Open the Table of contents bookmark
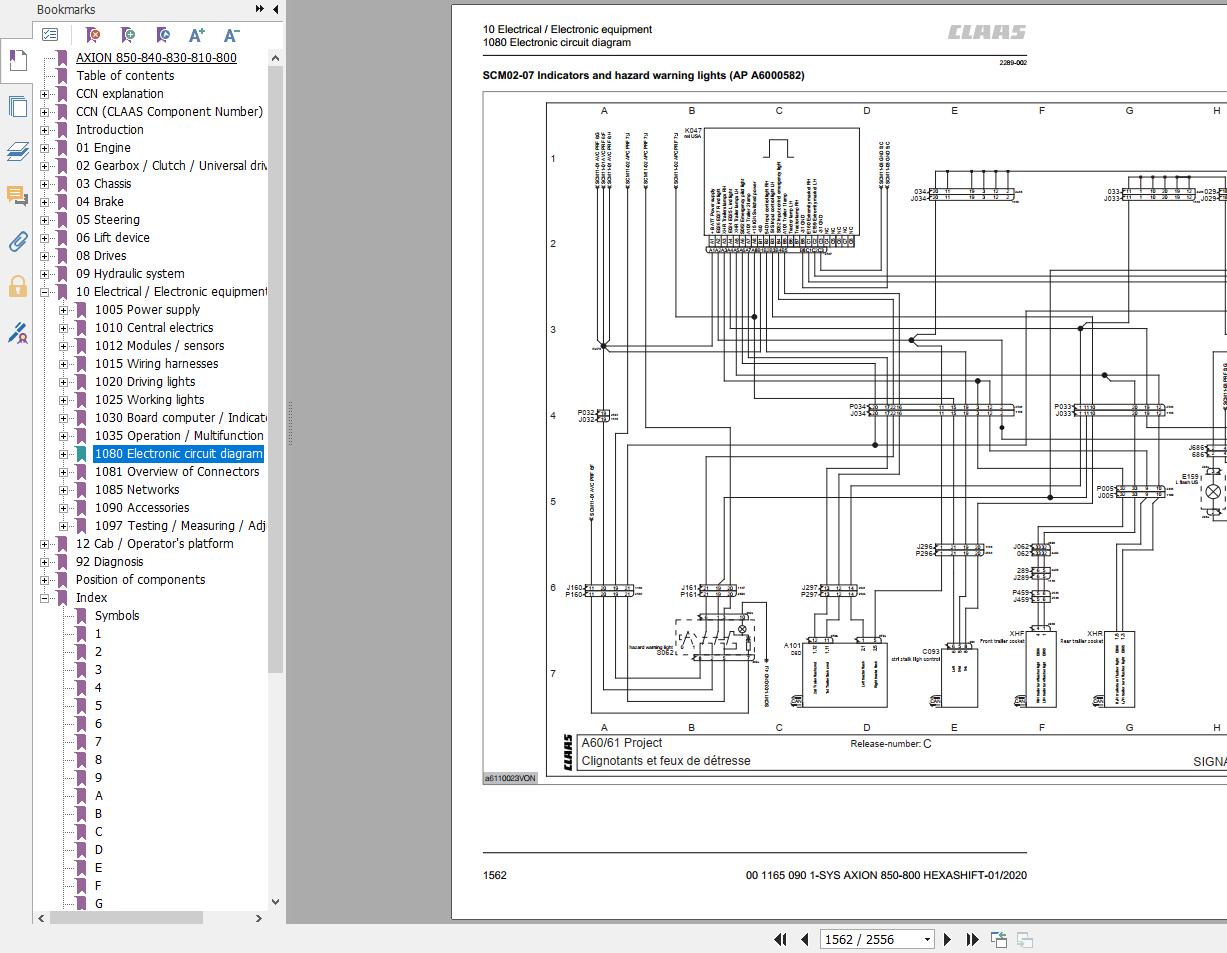The image size is (1227, 953). [125, 76]
